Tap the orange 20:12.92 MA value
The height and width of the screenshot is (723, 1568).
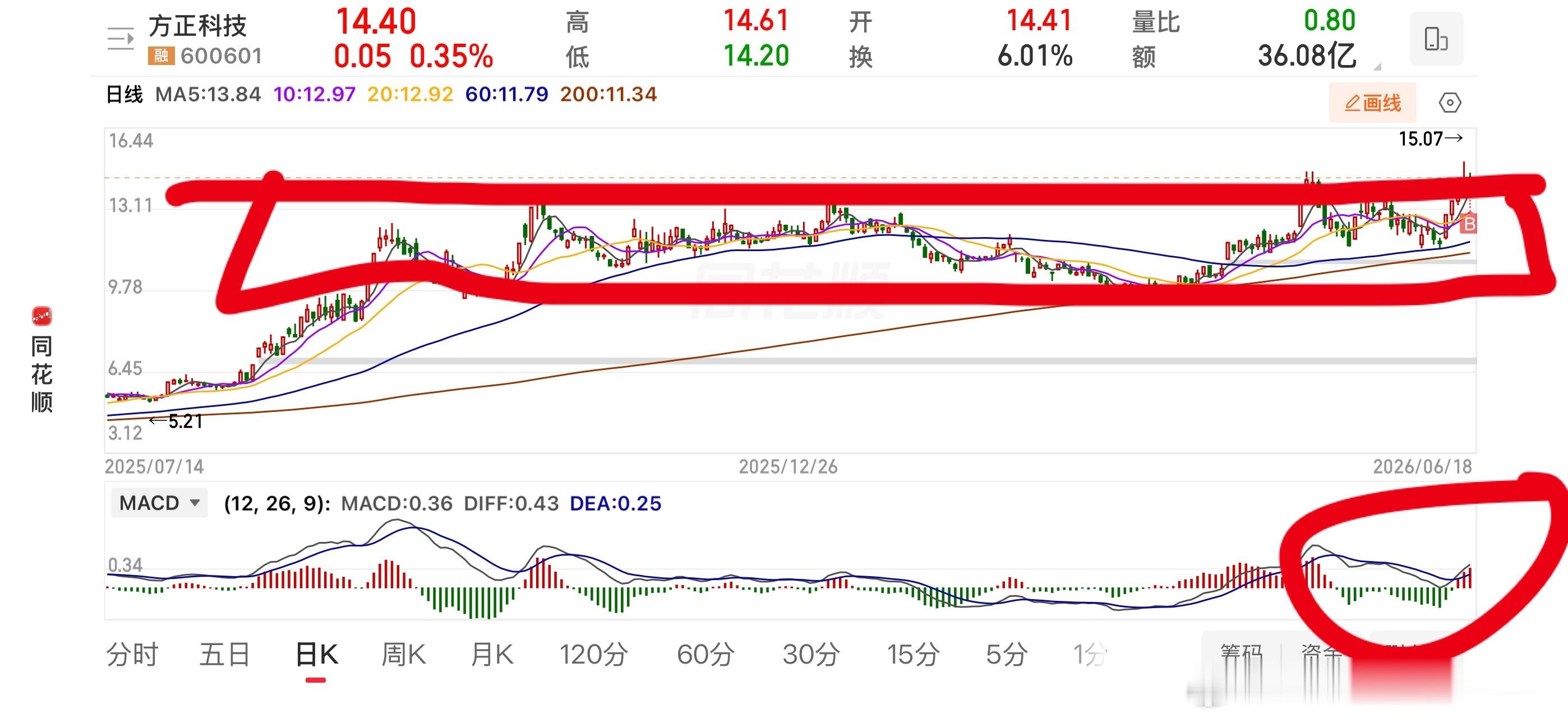pos(411,94)
